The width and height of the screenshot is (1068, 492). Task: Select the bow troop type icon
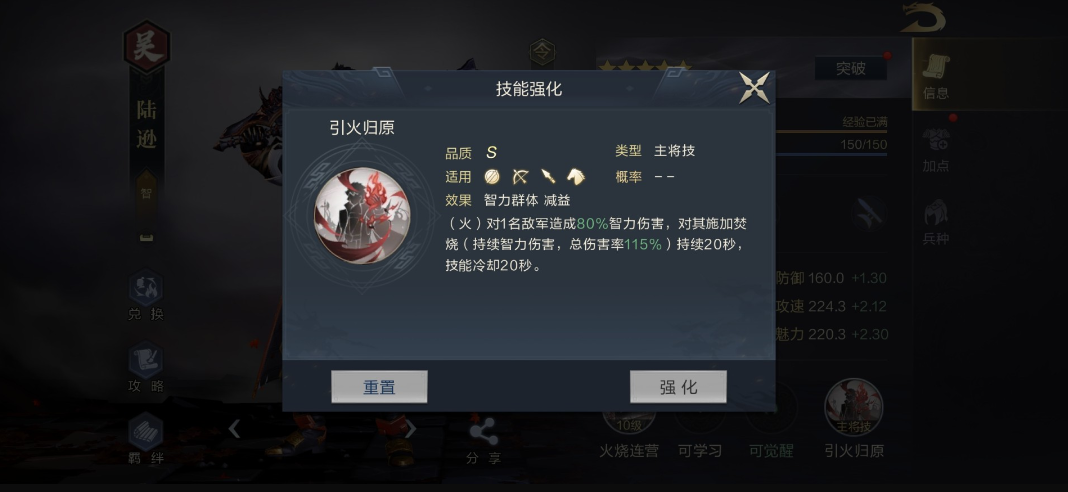pos(520,177)
